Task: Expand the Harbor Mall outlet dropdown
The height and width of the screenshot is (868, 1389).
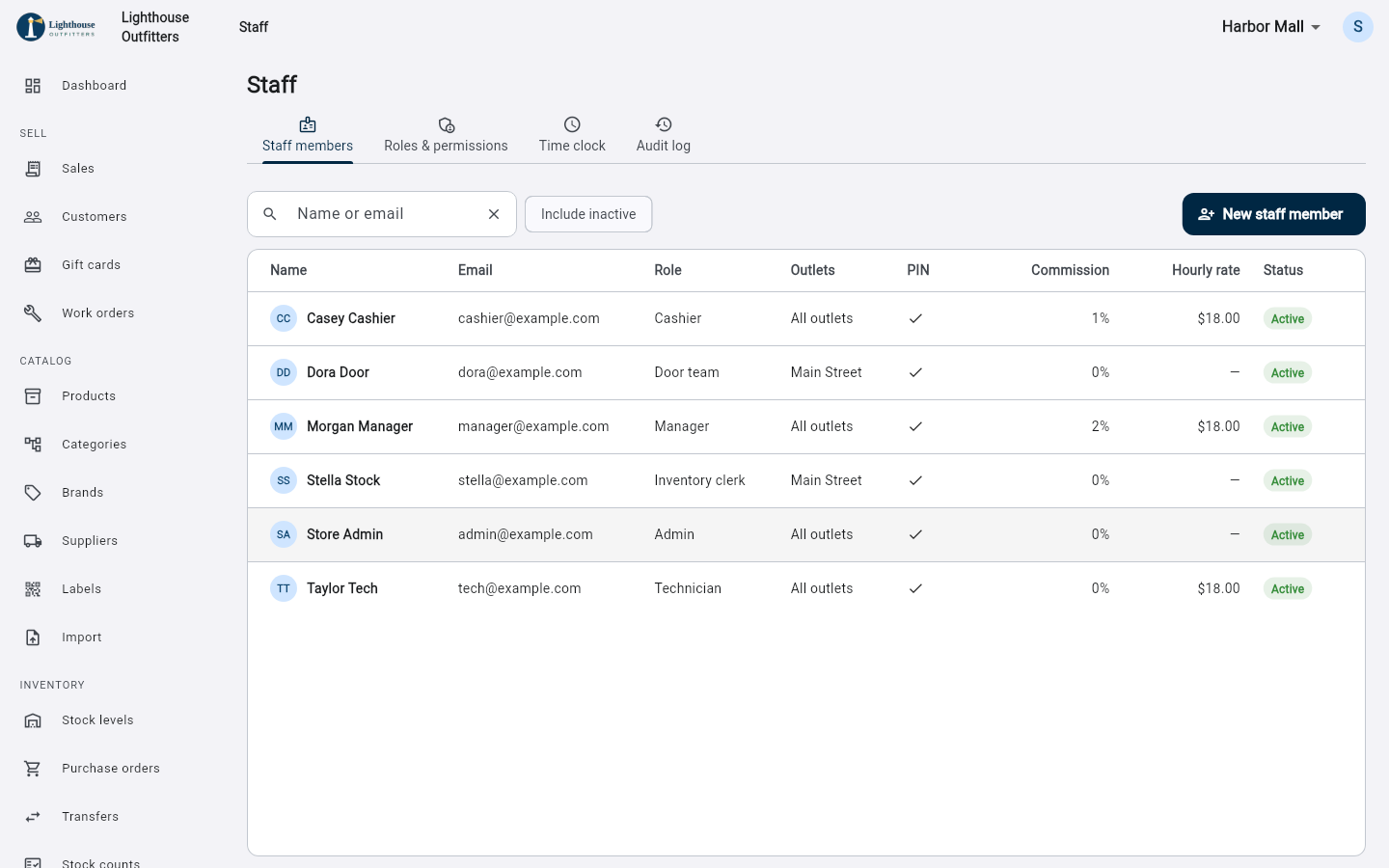Action: pos(1270,27)
